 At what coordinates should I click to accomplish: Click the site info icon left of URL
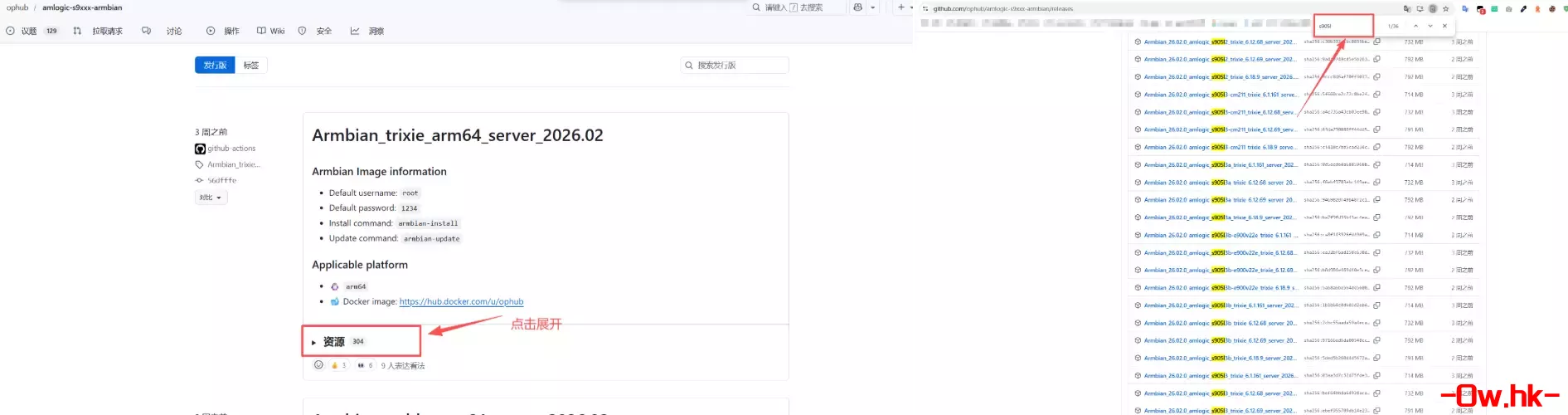point(925,8)
